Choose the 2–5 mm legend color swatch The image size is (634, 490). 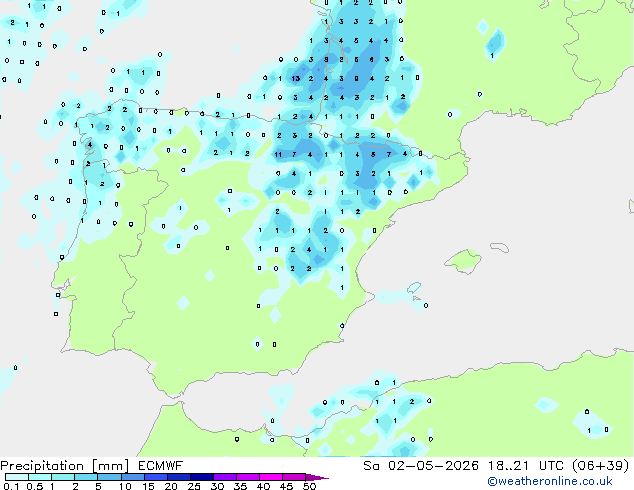86,477
